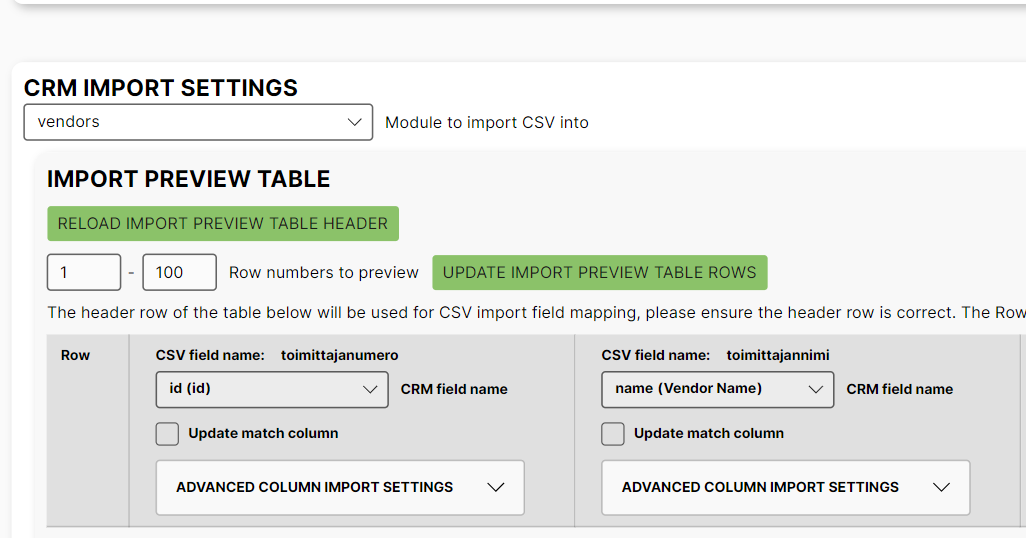The height and width of the screenshot is (538, 1026).
Task: Click 'CRM field name' label beside id dropdown
Action: click(x=454, y=389)
